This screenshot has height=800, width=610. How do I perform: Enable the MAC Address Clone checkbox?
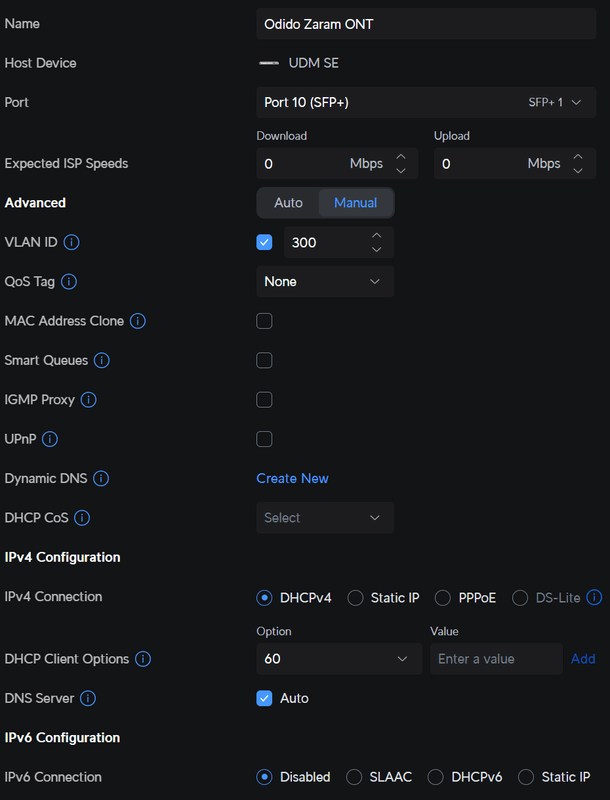(264, 321)
